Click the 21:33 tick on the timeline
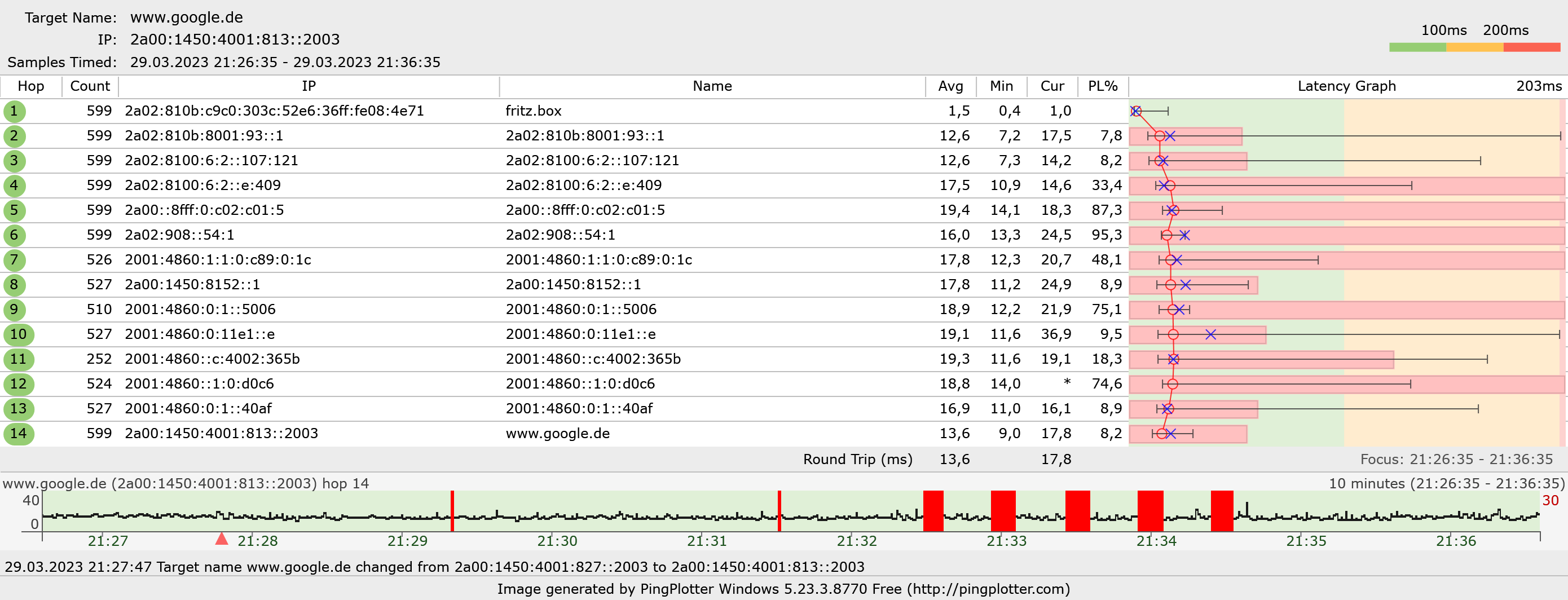This screenshot has width=1568, height=600. coord(1006,541)
